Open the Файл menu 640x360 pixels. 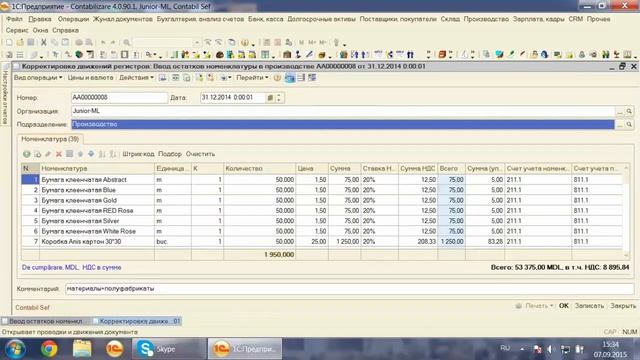click(x=14, y=19)
